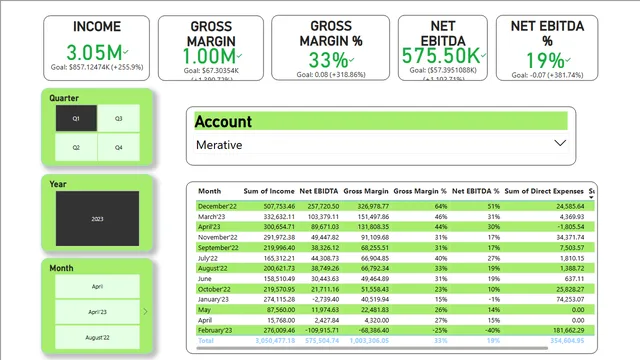The width and height of the screenshot is (640, 360).
Task: Click income cell 332,632.11
Action: 279,217
